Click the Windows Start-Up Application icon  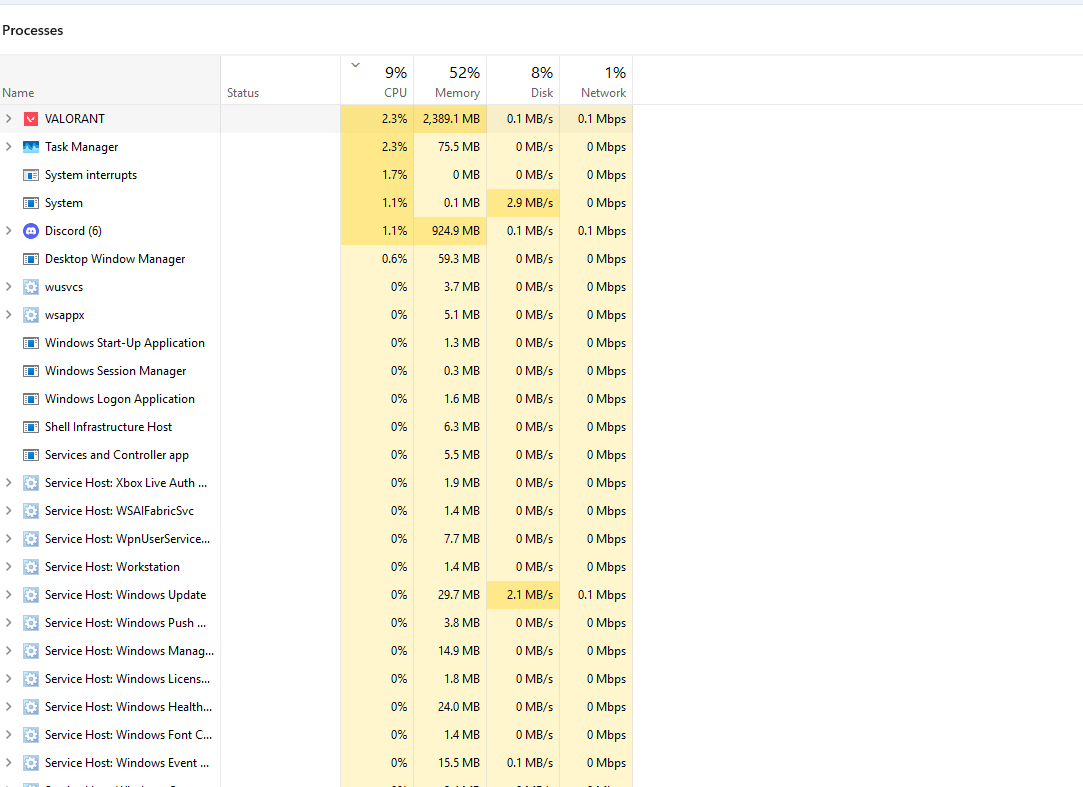[x=30, y=343]
